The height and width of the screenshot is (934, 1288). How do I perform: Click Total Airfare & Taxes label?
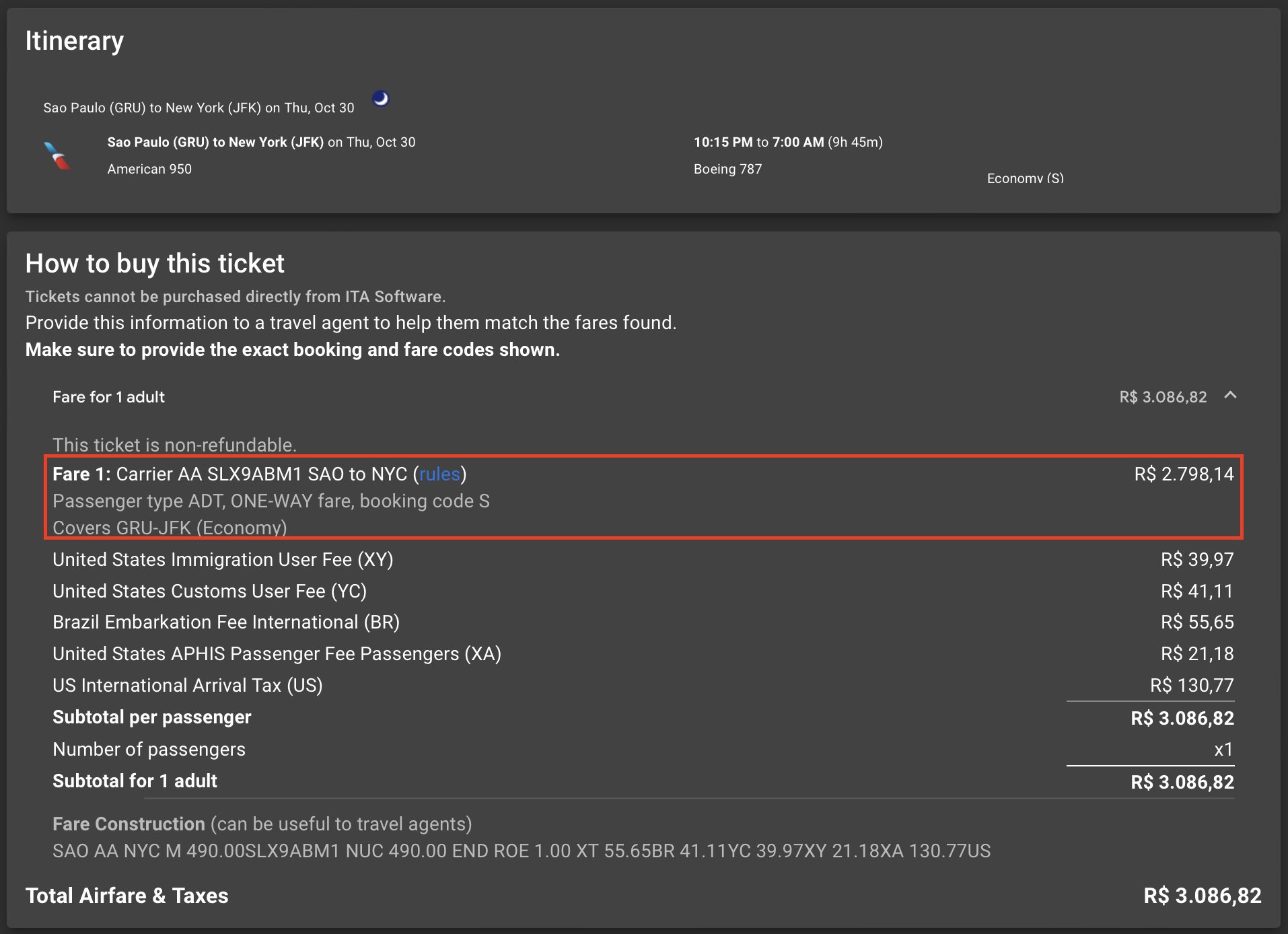tap(127, 896)
